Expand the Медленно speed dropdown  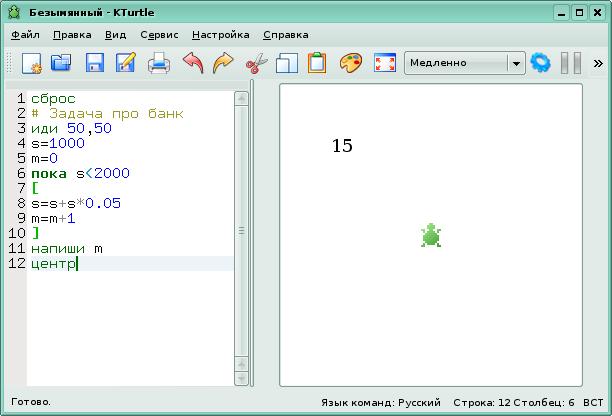coord(515,63)
